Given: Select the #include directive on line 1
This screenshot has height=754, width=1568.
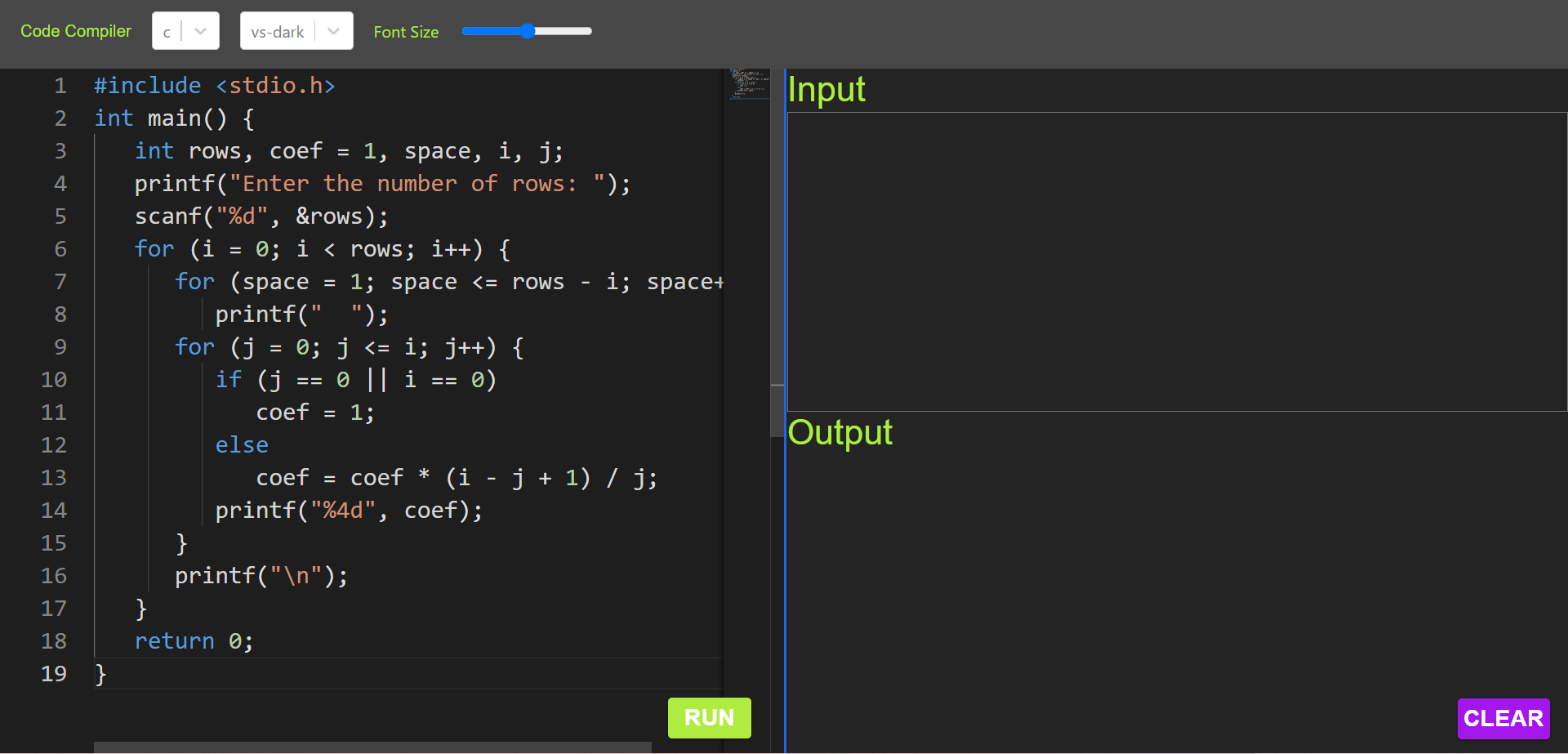Looking at the screenshot, I should pyautogui.click(x=214, y=85).
